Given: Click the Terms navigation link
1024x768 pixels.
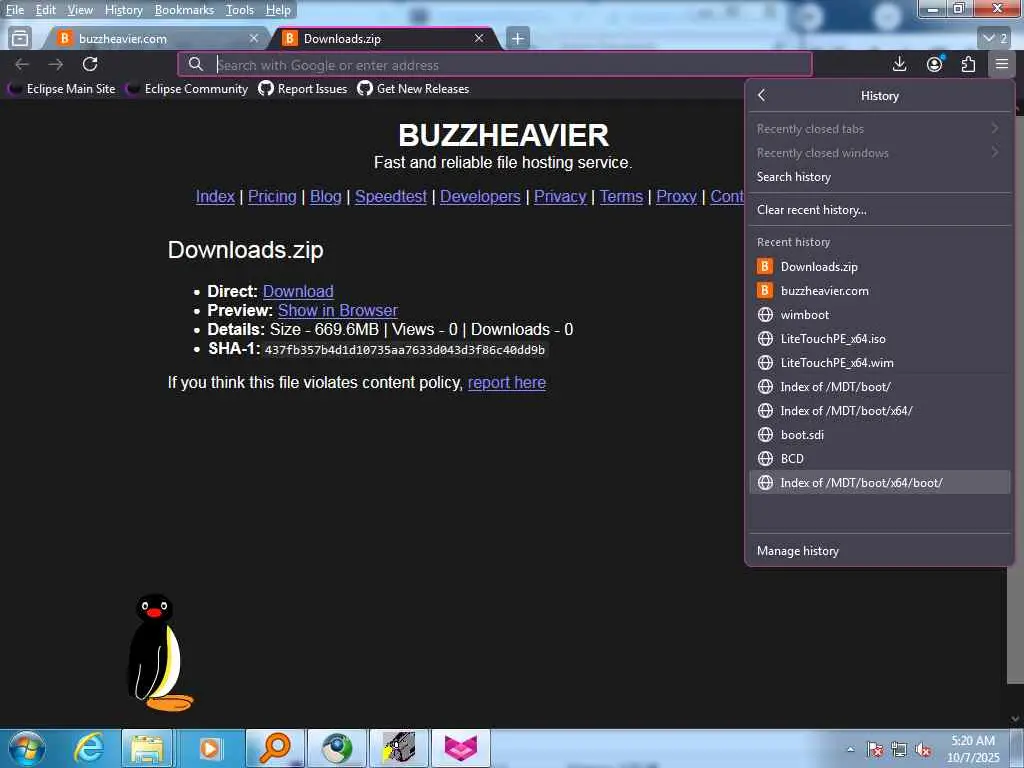Looking at the screenshot, I should (622, 197).
